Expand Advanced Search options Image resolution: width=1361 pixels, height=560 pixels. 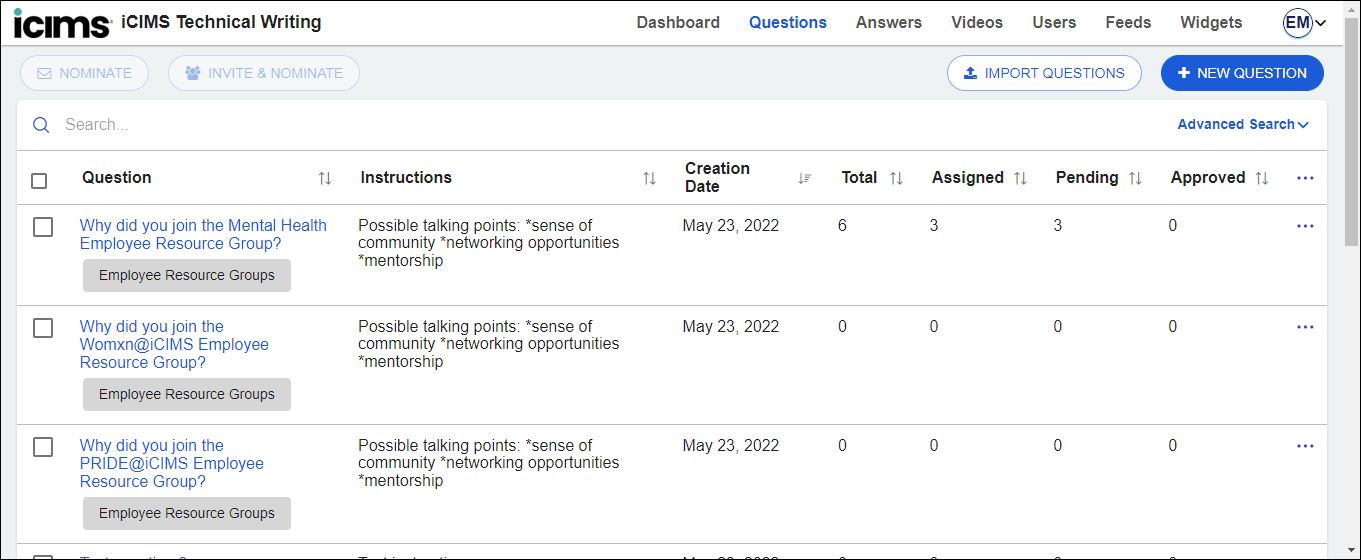(x=1243, y=125)
